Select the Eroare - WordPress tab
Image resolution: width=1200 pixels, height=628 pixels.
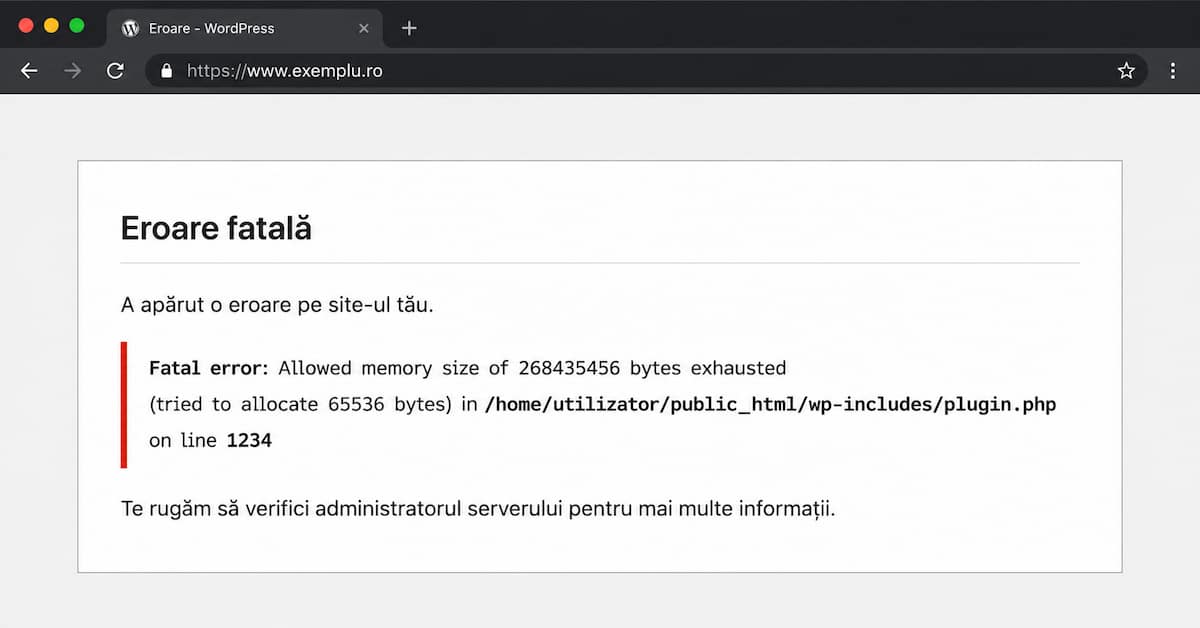(245, 29)
